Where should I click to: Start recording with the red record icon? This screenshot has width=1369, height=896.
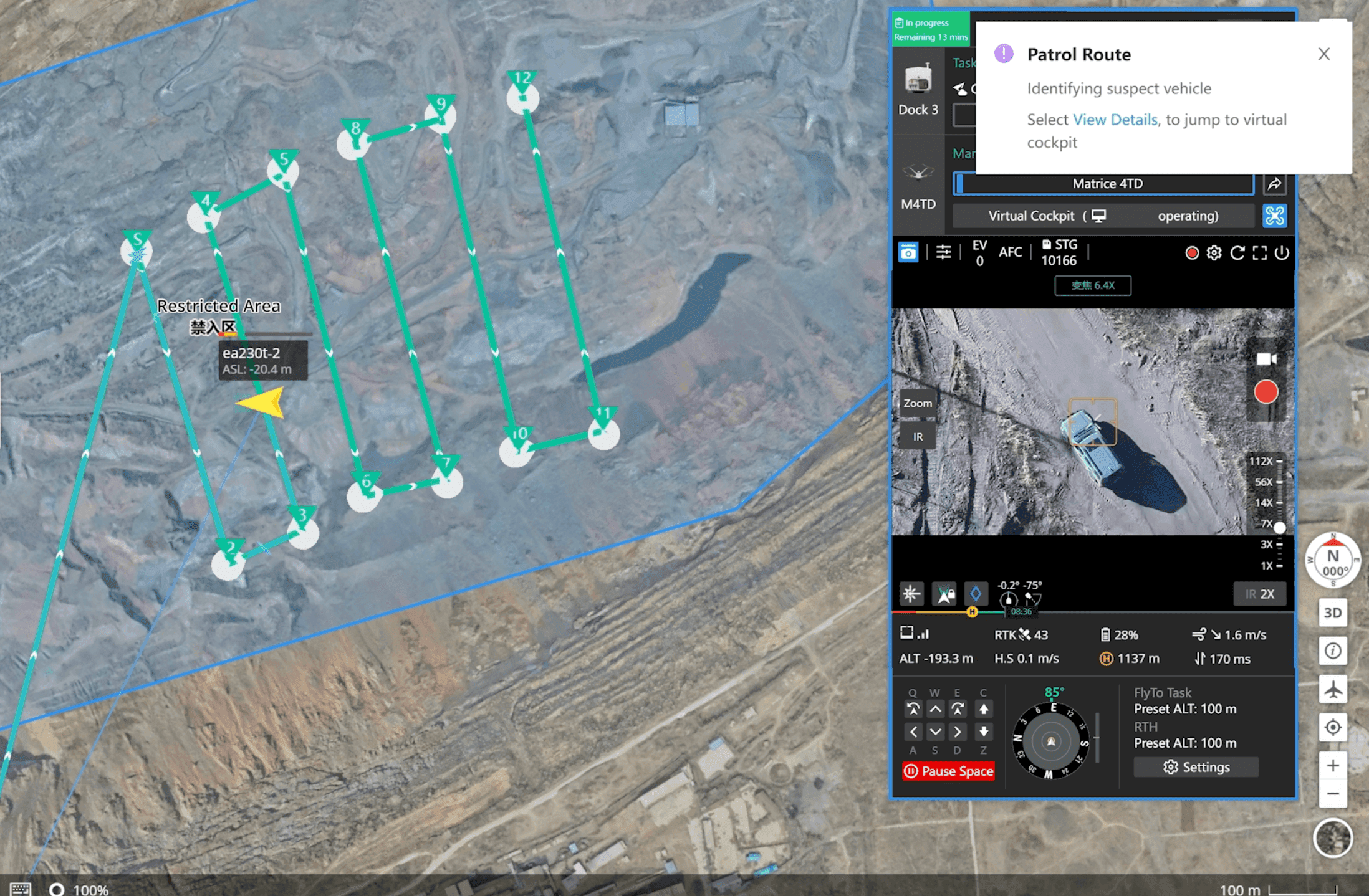pyautogui.click(x=1192, y=253)
